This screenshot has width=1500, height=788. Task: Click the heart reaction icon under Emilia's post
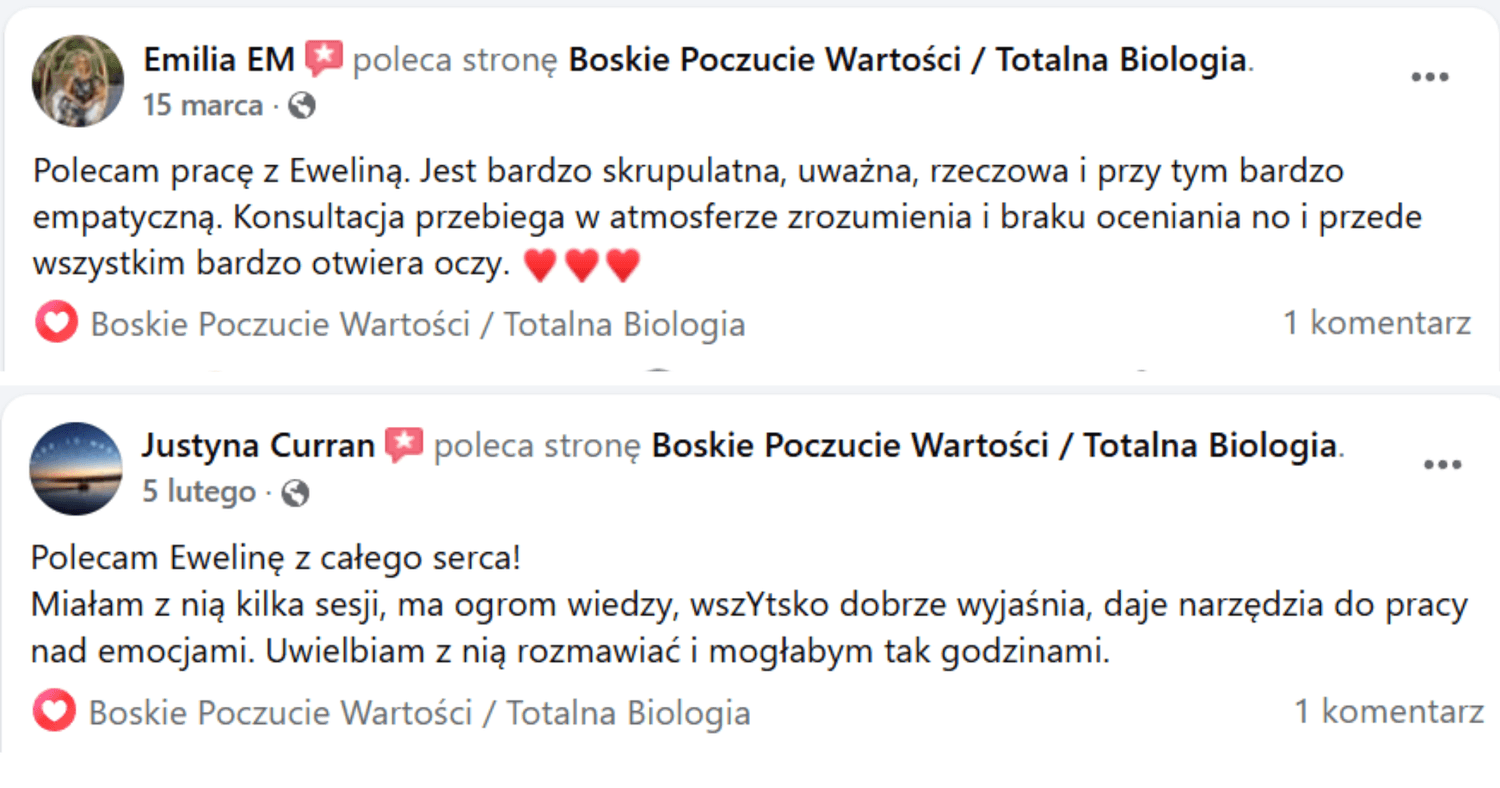pyautogui.click(x=56, y=324)
